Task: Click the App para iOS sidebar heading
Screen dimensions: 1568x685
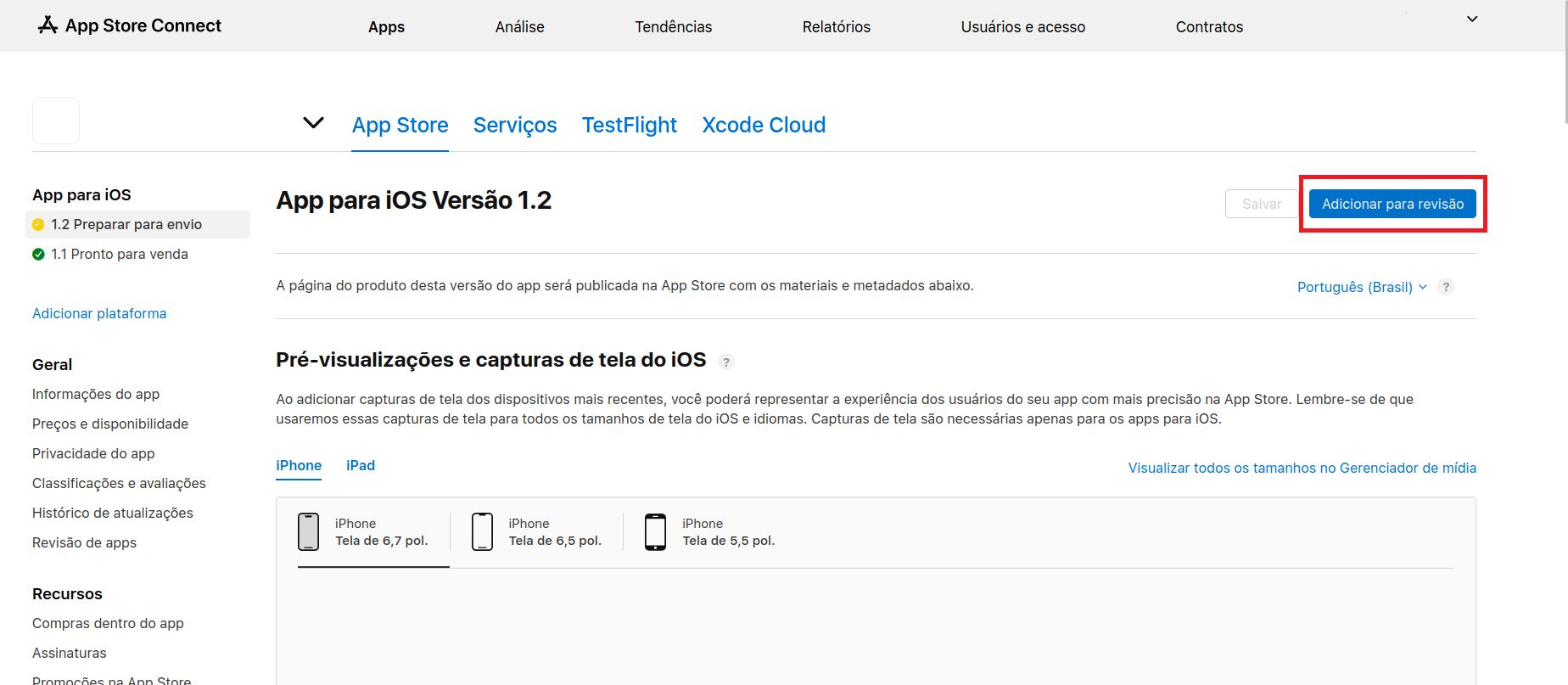Action: click(x=81, y=194)
